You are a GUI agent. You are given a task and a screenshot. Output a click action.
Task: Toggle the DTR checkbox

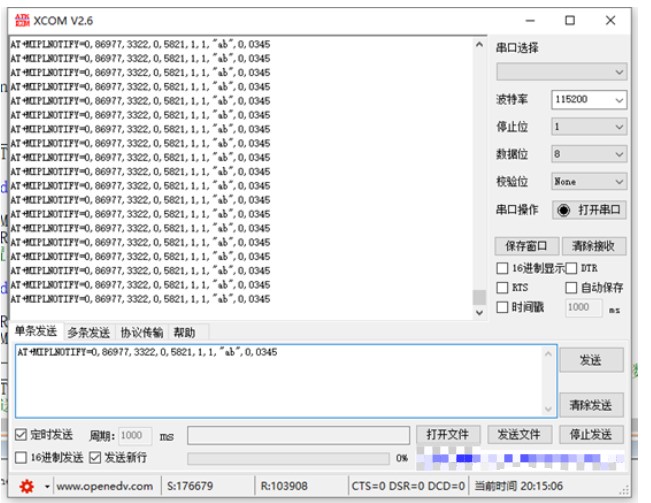pos(571,269)
